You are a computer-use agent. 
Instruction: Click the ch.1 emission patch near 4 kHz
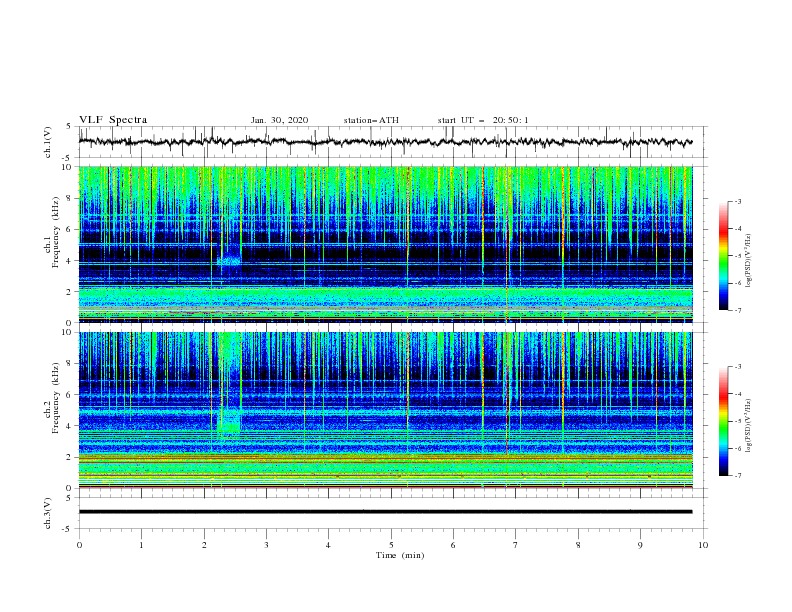(229, 260)
